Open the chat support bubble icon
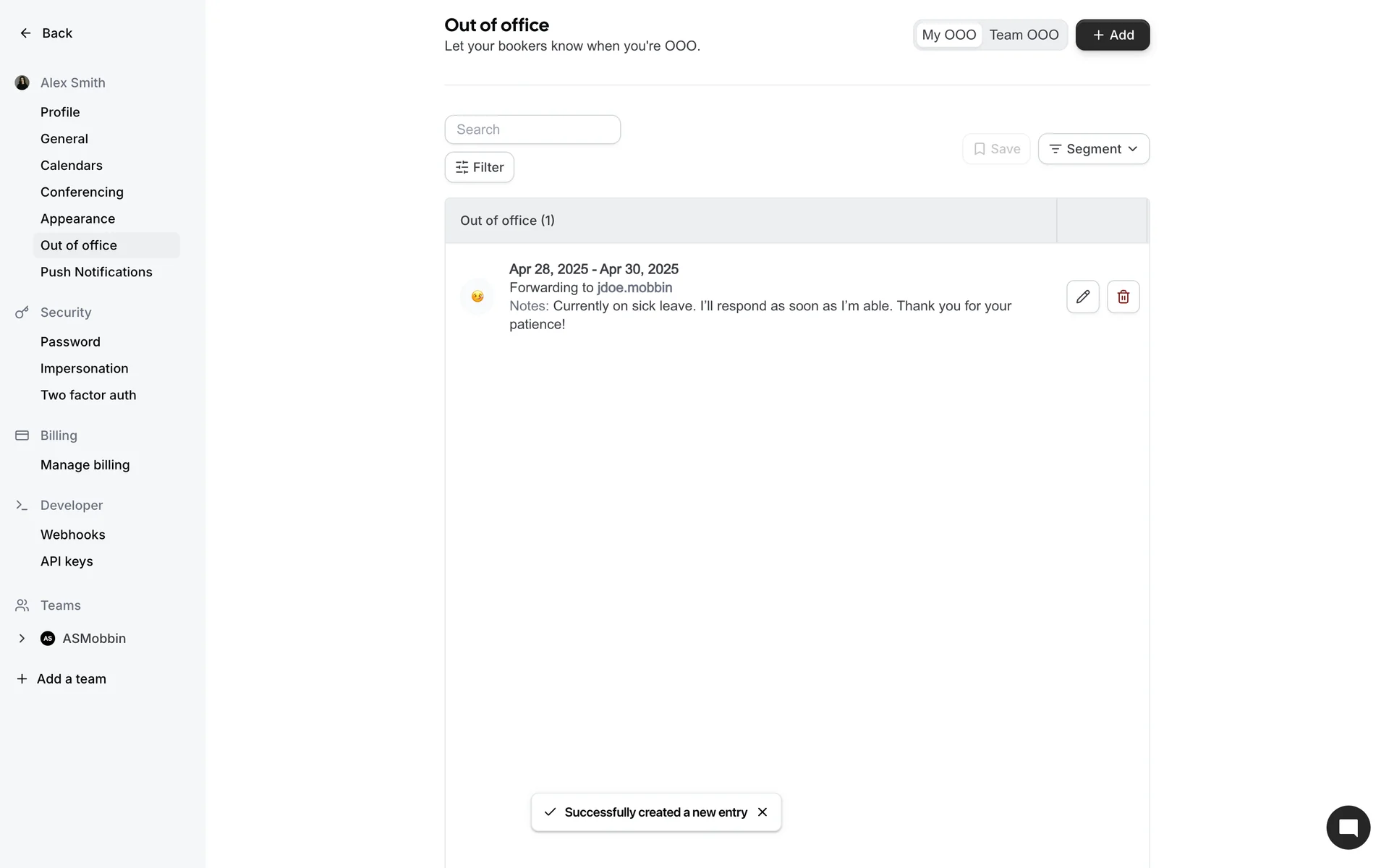This screenshot has height=868, width=1389. pos(1348,827)
